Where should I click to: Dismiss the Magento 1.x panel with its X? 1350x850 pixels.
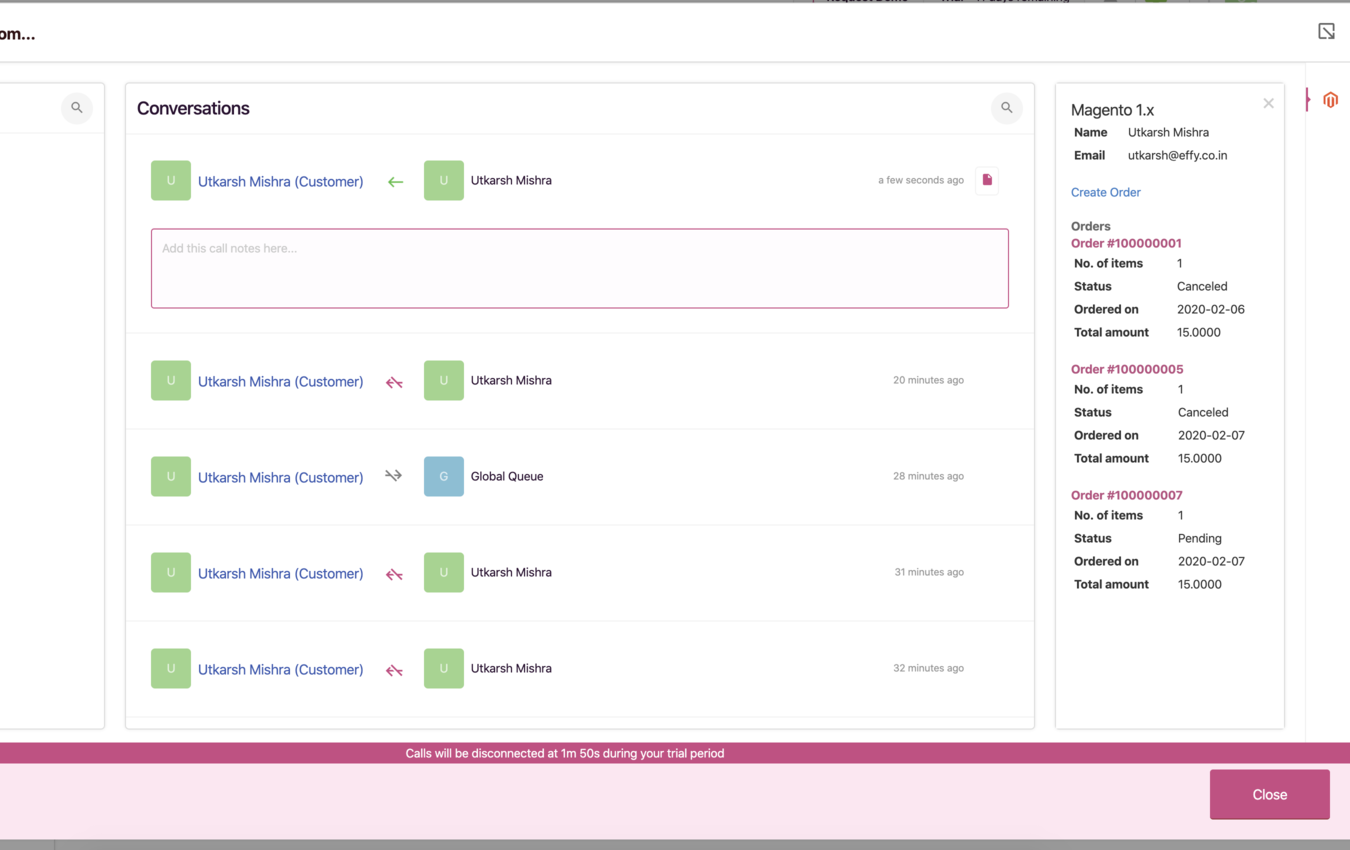(1268, 103)
